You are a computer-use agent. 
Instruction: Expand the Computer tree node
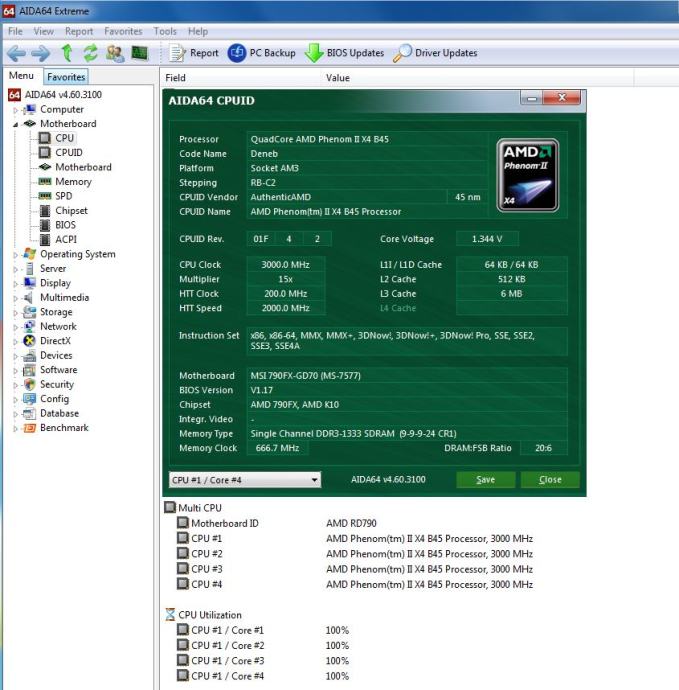(x=15, y=110)
